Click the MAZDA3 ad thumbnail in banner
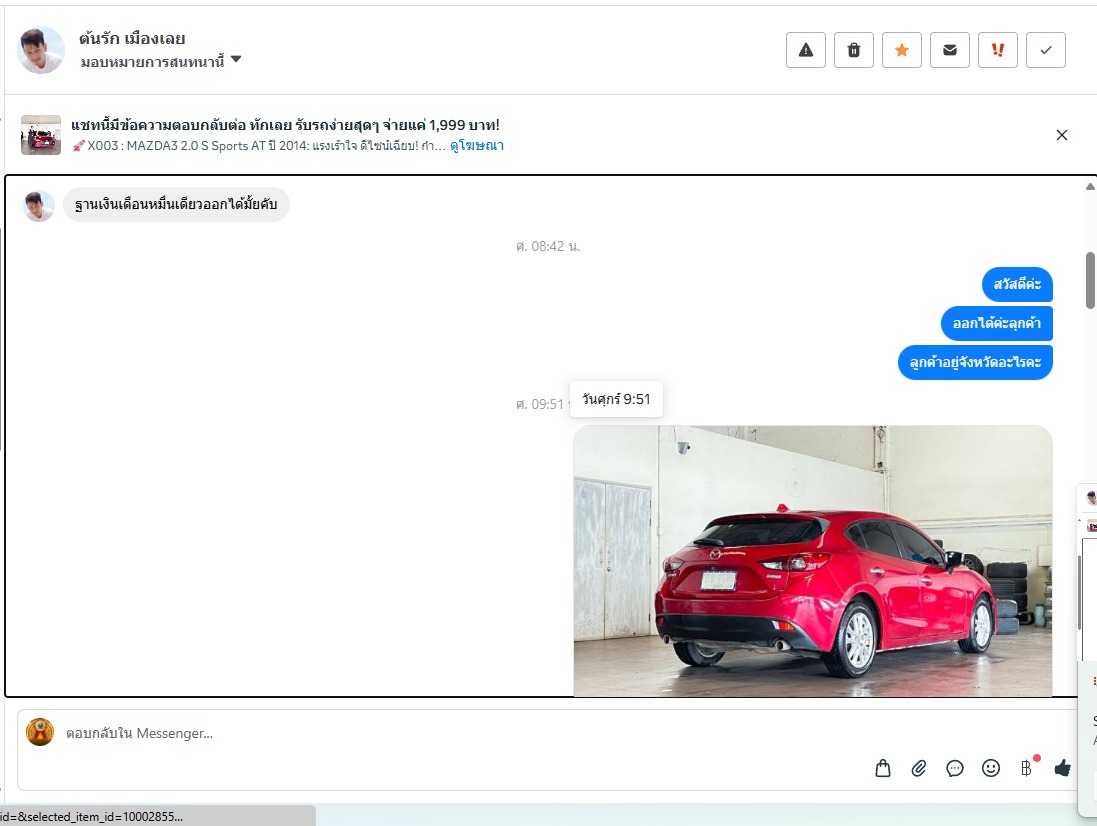This screenshot has width=1097, height=826. (x=41, y=135)
